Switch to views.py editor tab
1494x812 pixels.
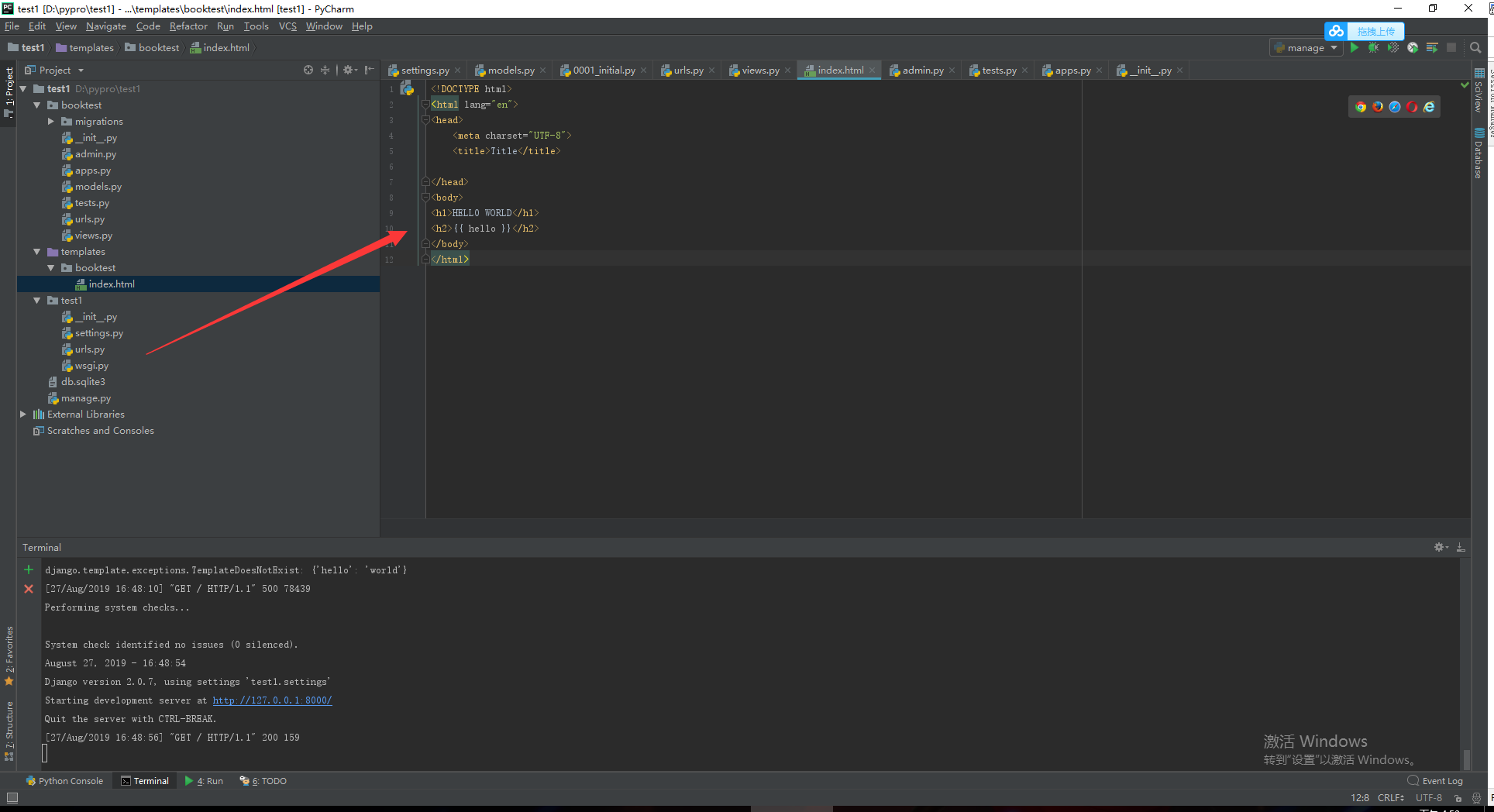(x=760, y=71)
